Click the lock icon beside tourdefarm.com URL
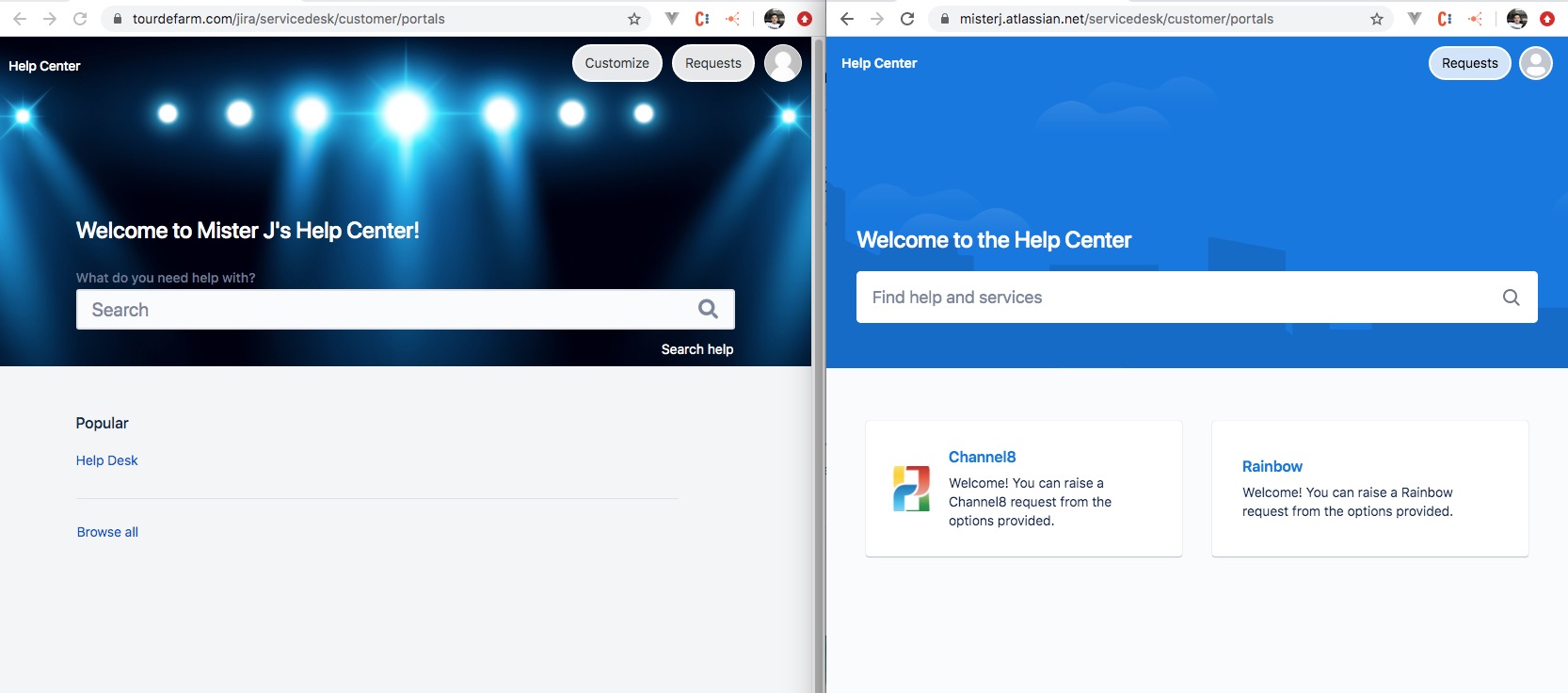This screenshot has height=693, width=1568. pyautogui.click(x=118, y=19)
